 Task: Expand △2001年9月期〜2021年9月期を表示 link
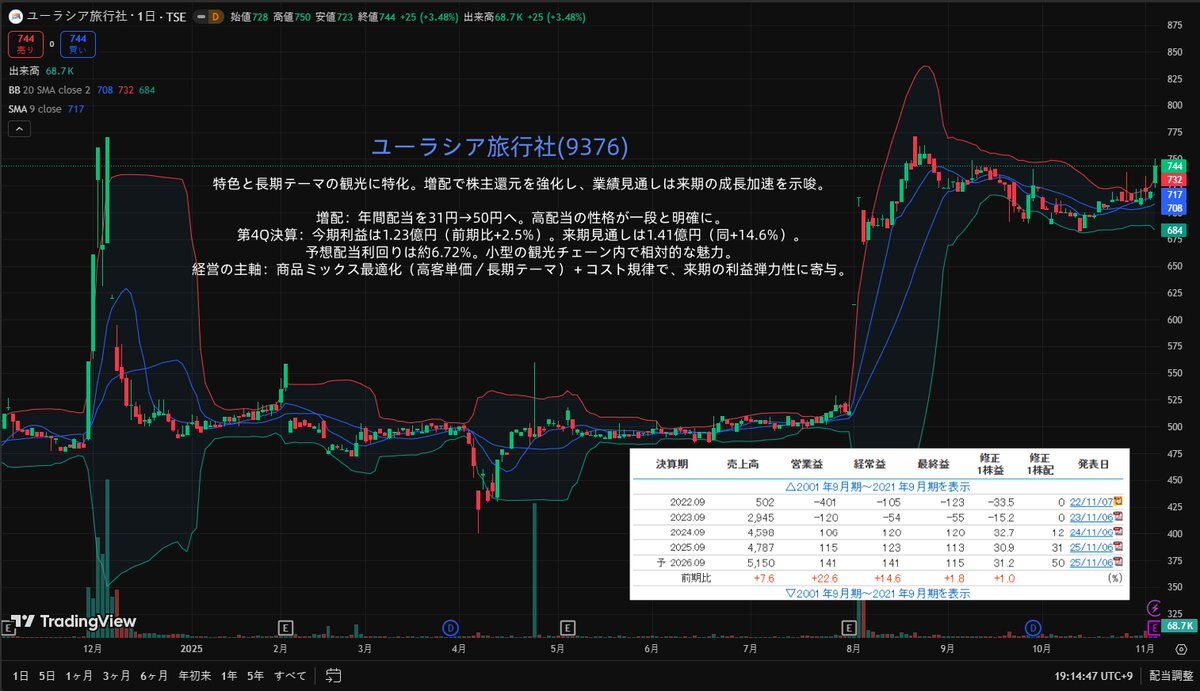pos(879,485)
